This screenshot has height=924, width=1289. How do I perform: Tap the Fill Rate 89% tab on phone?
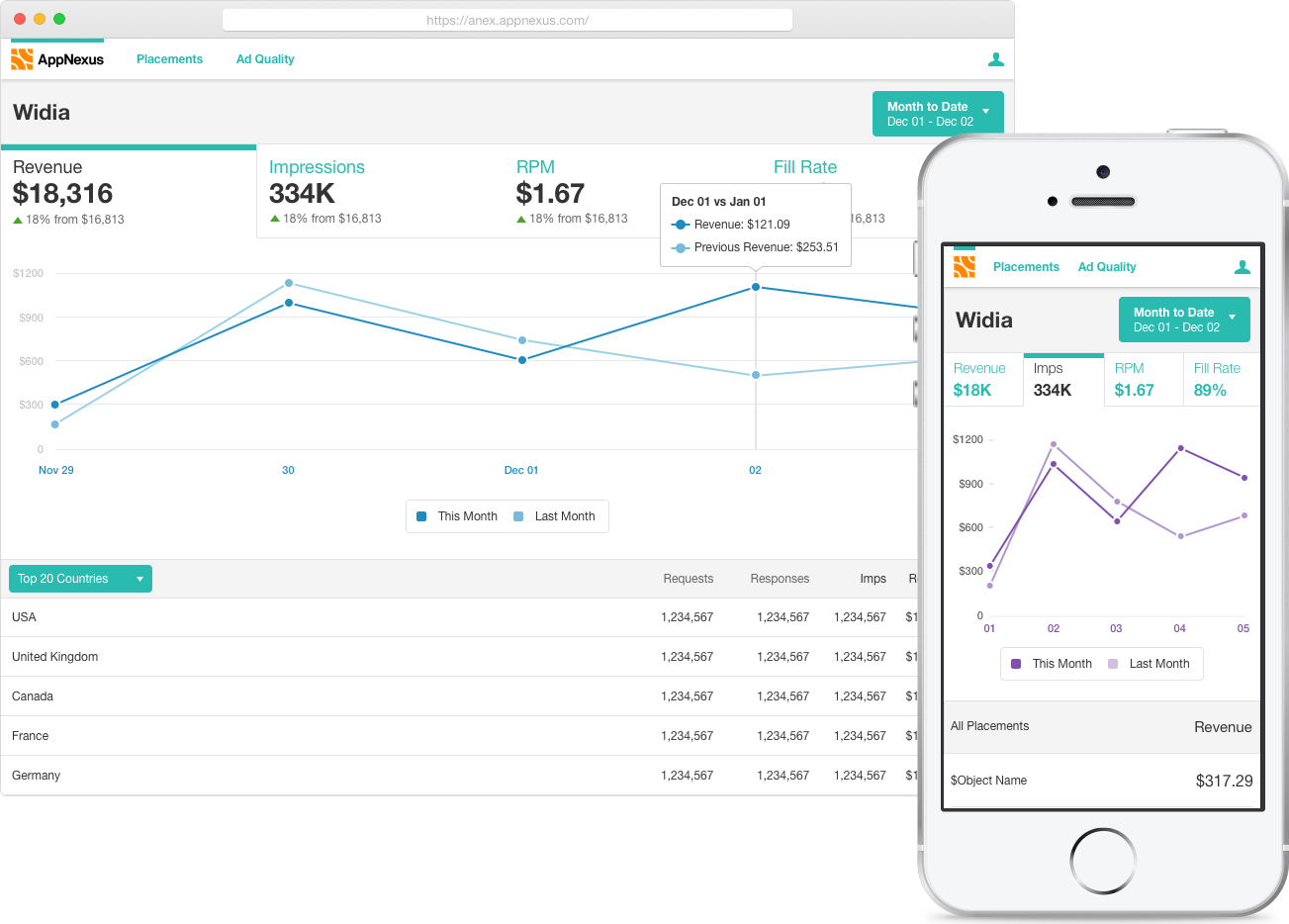[1222, 380]
